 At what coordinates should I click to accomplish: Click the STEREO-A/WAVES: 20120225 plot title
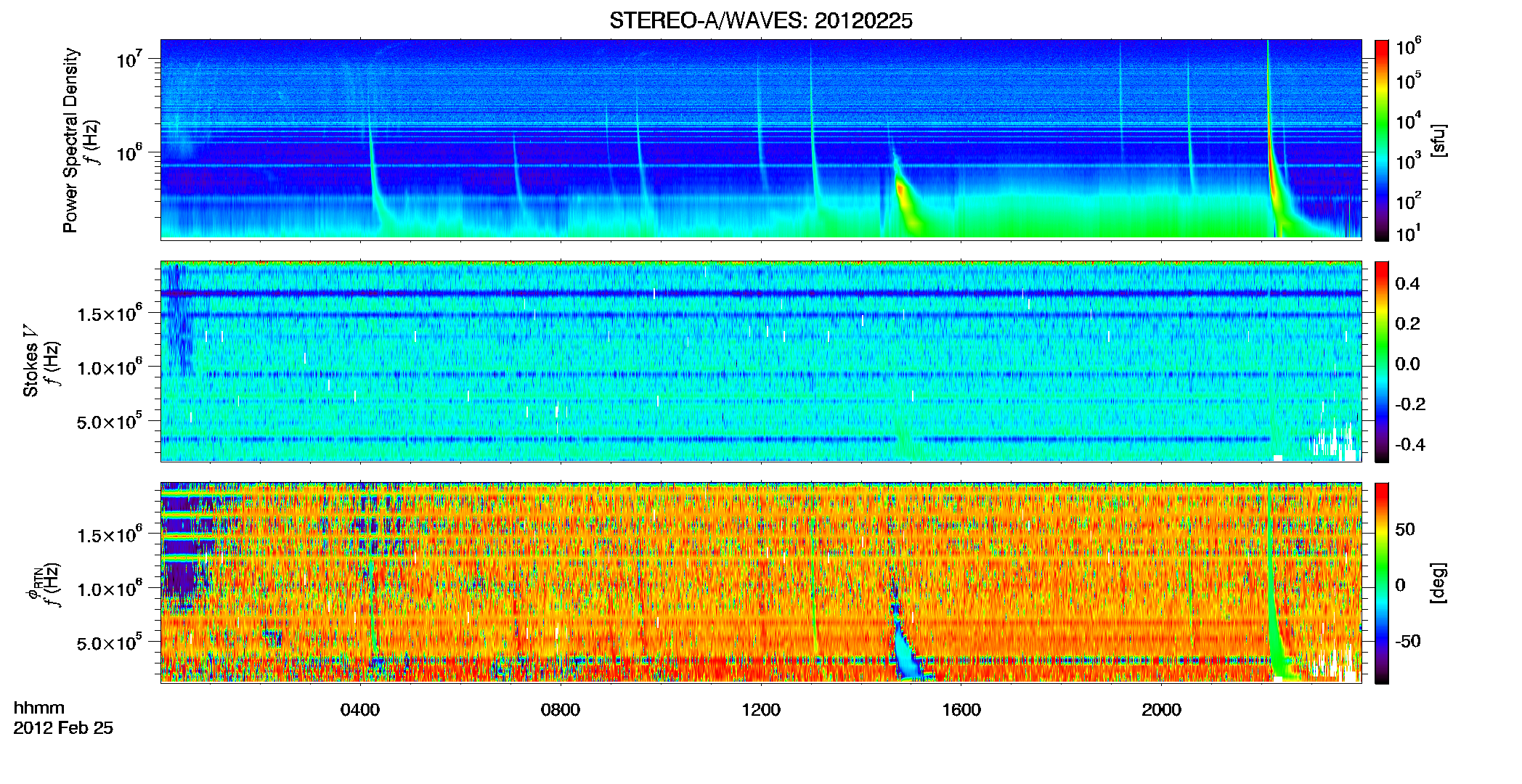760,20
